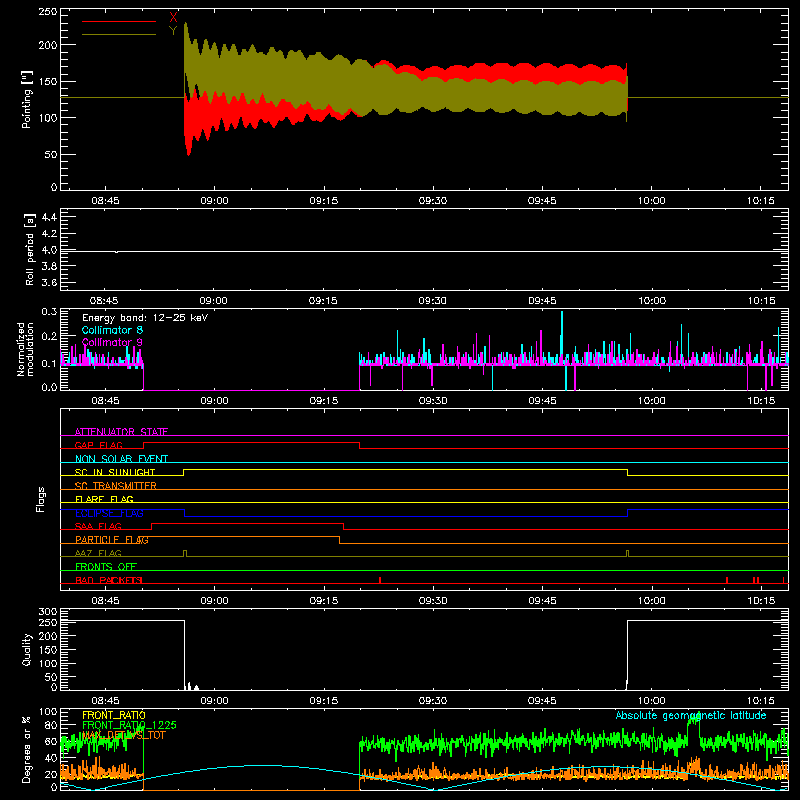Click the 09:00 time label under Flags plot
Image resolution: width=800 pixels, height=800 pixels.
tap(214, 601)
